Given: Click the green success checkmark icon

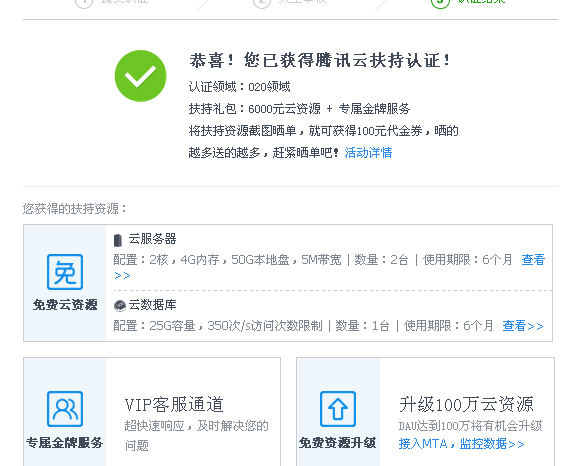Looking at the screenshot, I should pyautogui.click(x=140, y=76).
